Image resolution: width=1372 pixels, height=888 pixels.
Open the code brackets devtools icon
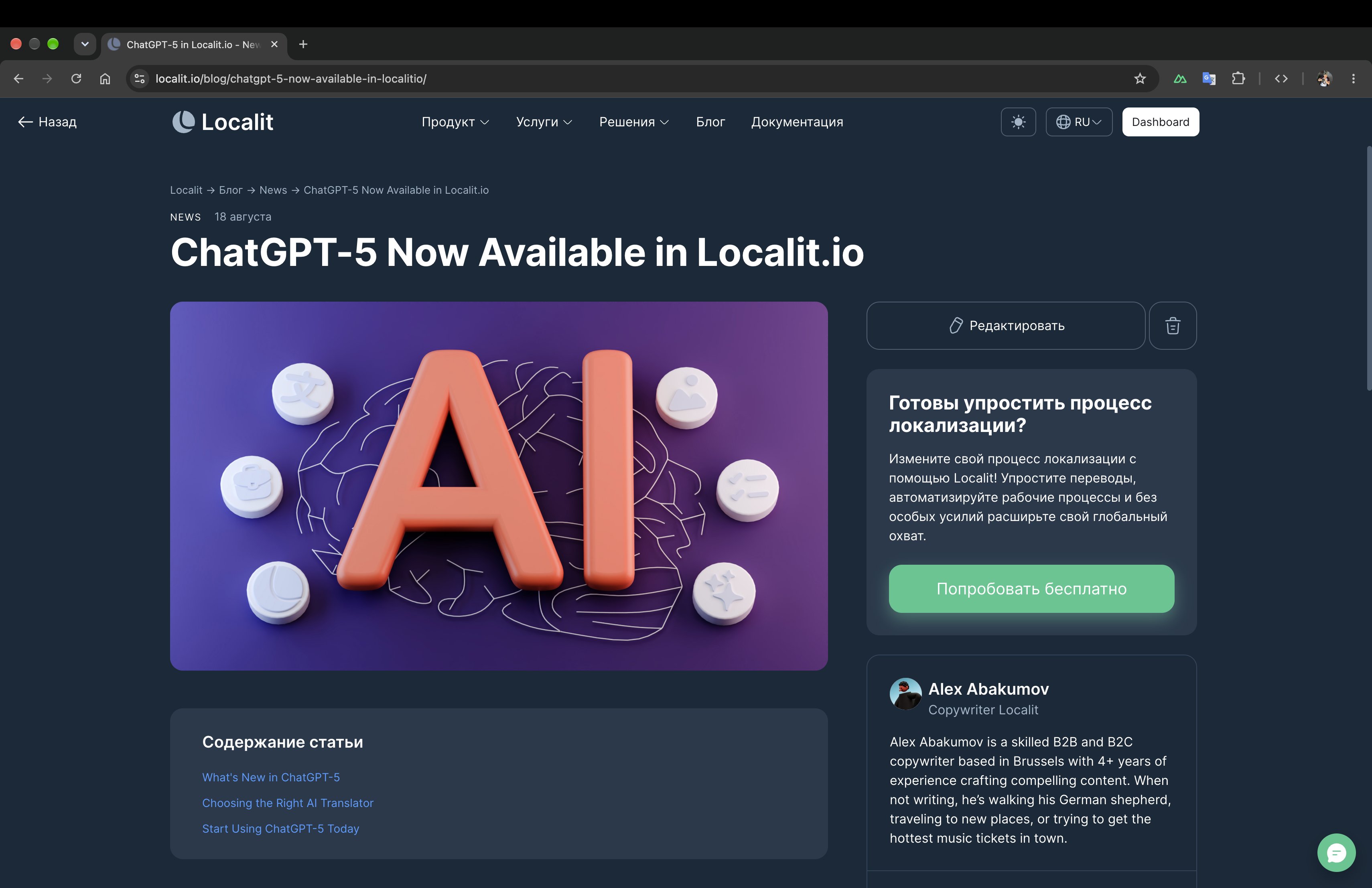click(x=1281, y=78)
